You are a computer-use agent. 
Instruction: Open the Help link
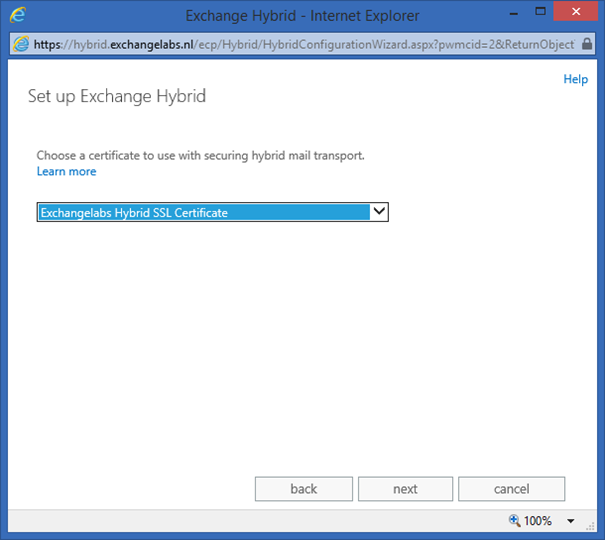tap(575, 79)
